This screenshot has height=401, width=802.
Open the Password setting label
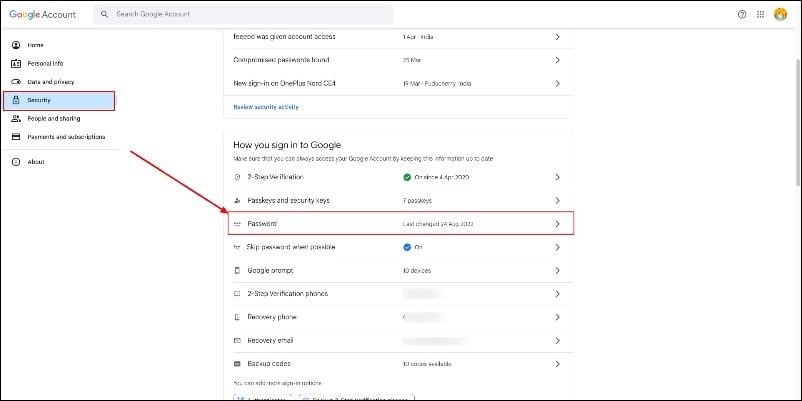tap(262, 224)
